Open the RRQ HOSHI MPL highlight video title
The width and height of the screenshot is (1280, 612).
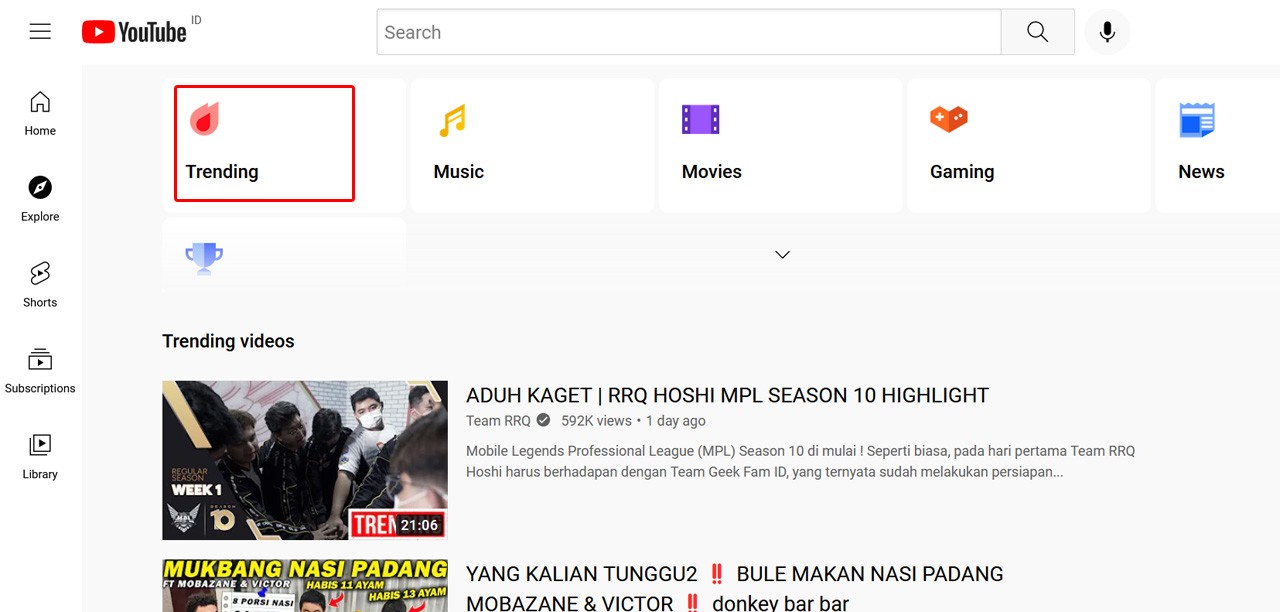point(727,395)
